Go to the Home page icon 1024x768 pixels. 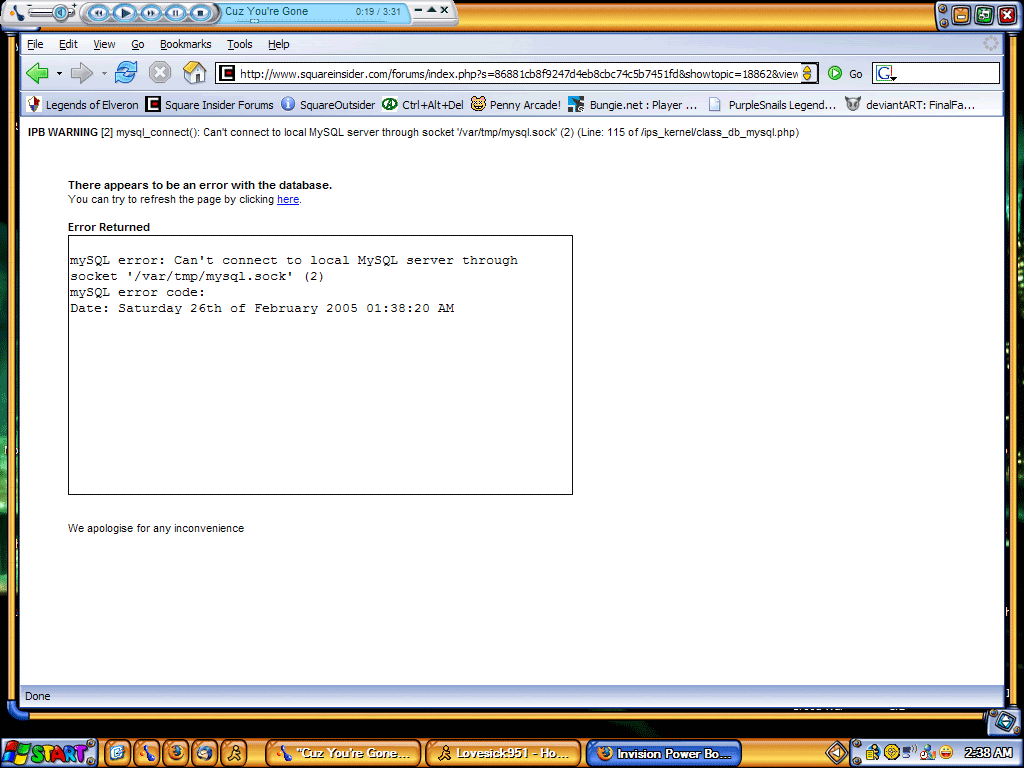(194, 72)
